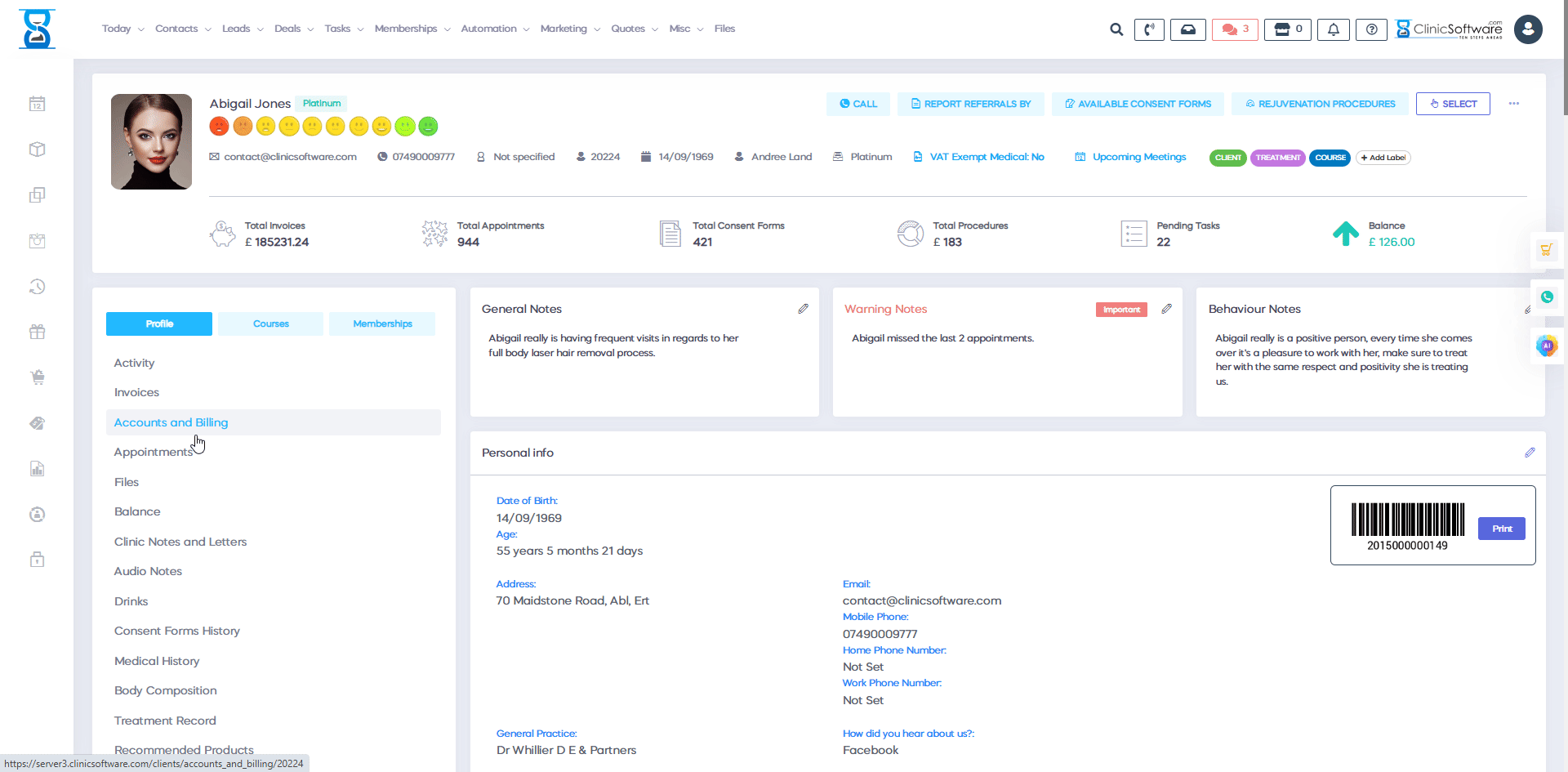Switch to the Courses tab
The height and width of the screenshot is (772, 1568).
(x=270, y=324)
